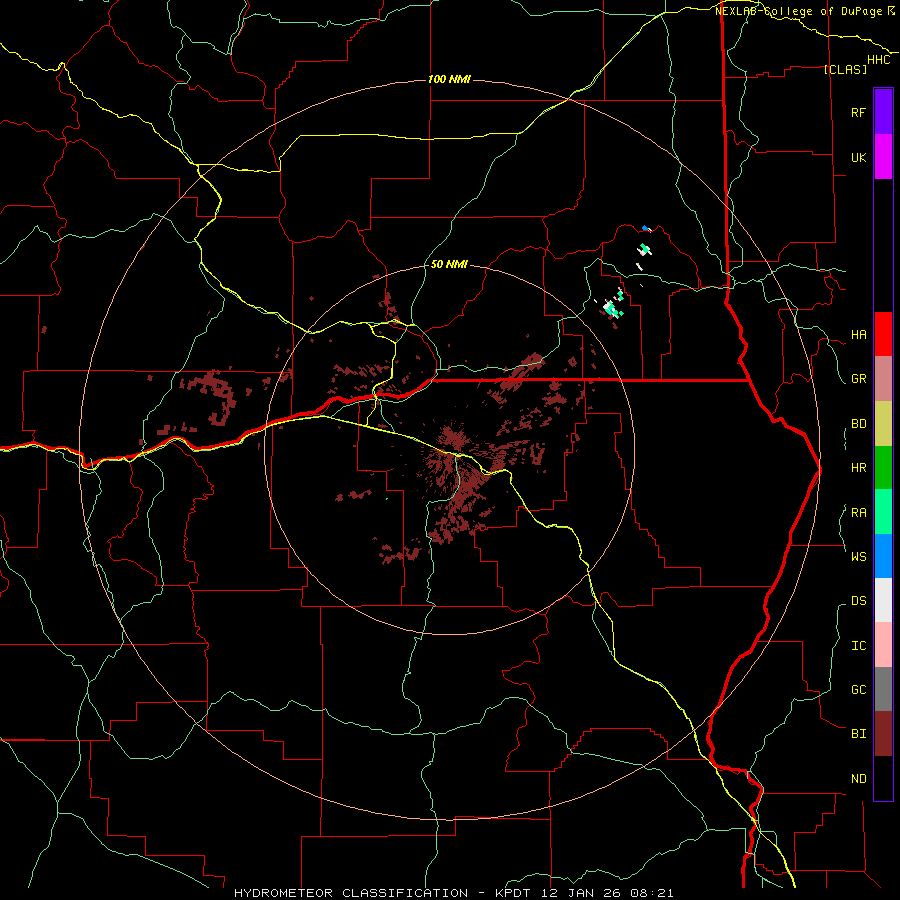Select the GR dusty pink legend swatch

pyautogui.click(x=883, y=379)
